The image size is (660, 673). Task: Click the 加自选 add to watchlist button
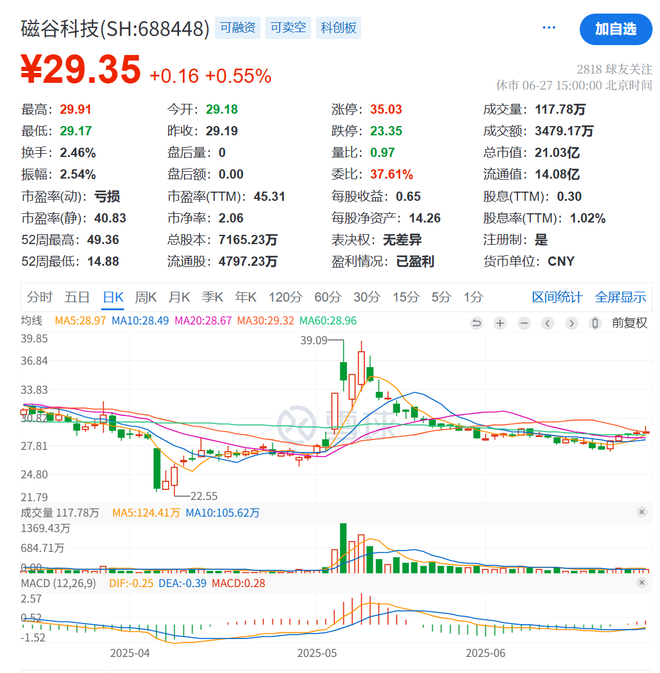coord(616,29)
